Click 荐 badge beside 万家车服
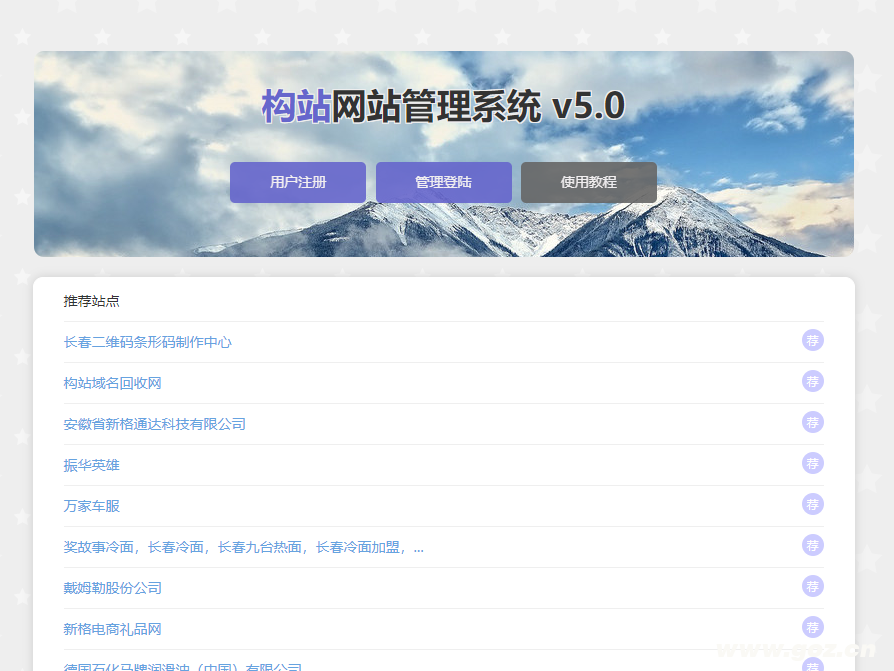Image resolution: width=894 pixels, height=671 pixels. [x=813, y=505]
